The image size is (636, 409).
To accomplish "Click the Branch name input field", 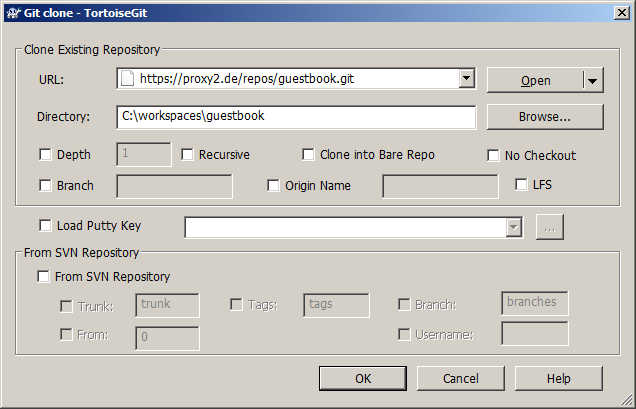I will (174, 186).
